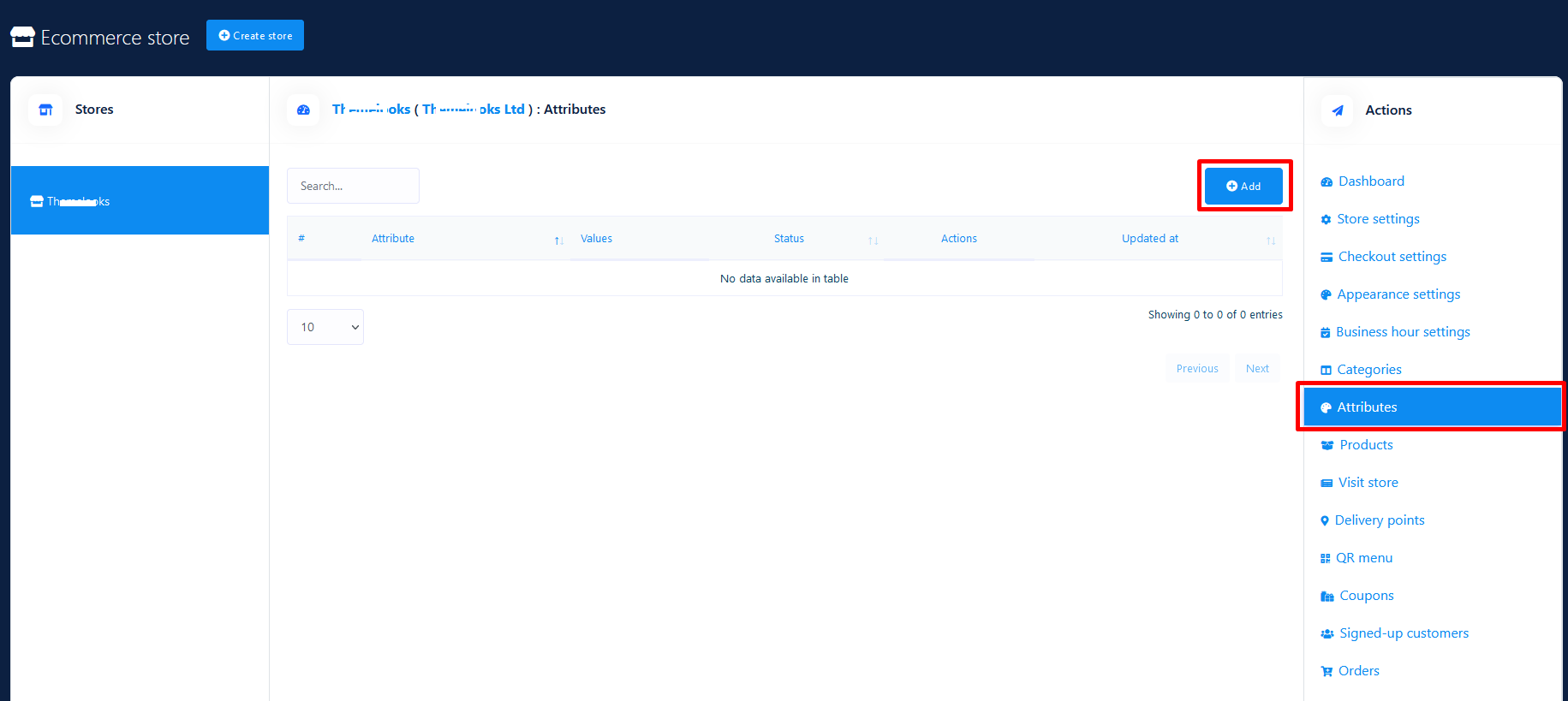Click the Orders cart icon
Screen dimensions: 1568x701
pyautogui.click(x=1327, y=672)
